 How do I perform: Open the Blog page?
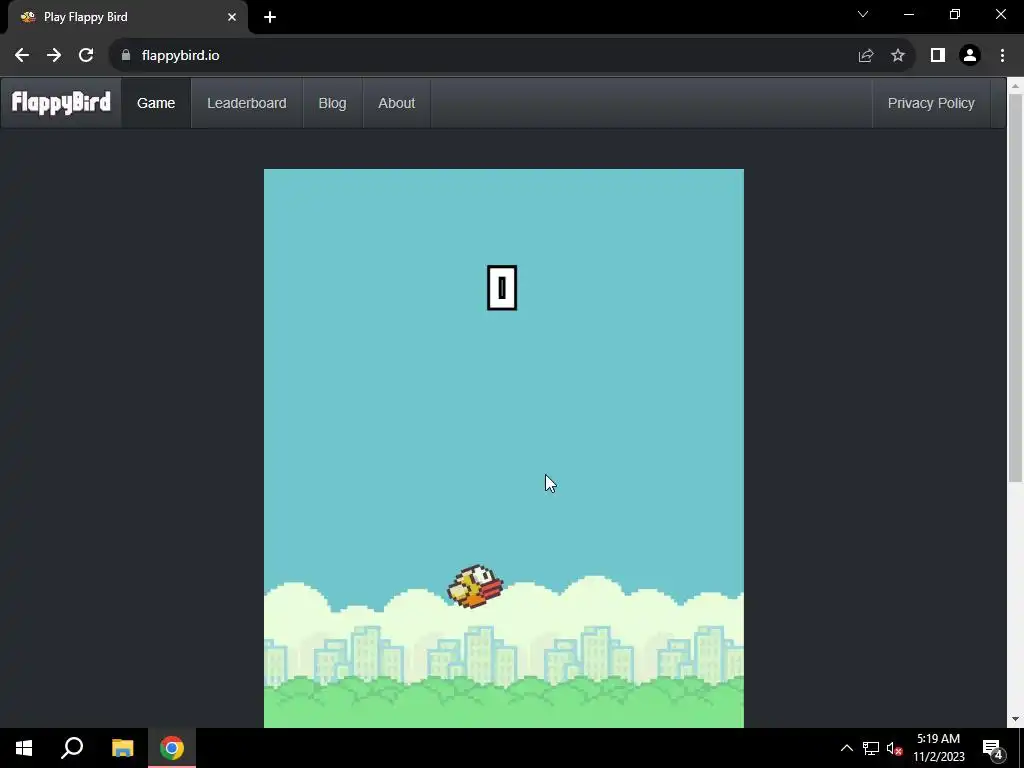click(332, 103)
